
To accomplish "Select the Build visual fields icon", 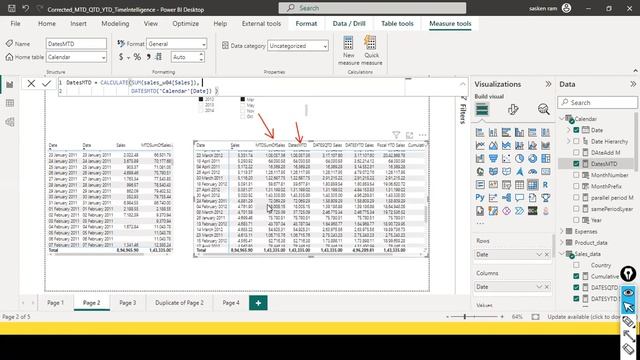I will 482,109.
